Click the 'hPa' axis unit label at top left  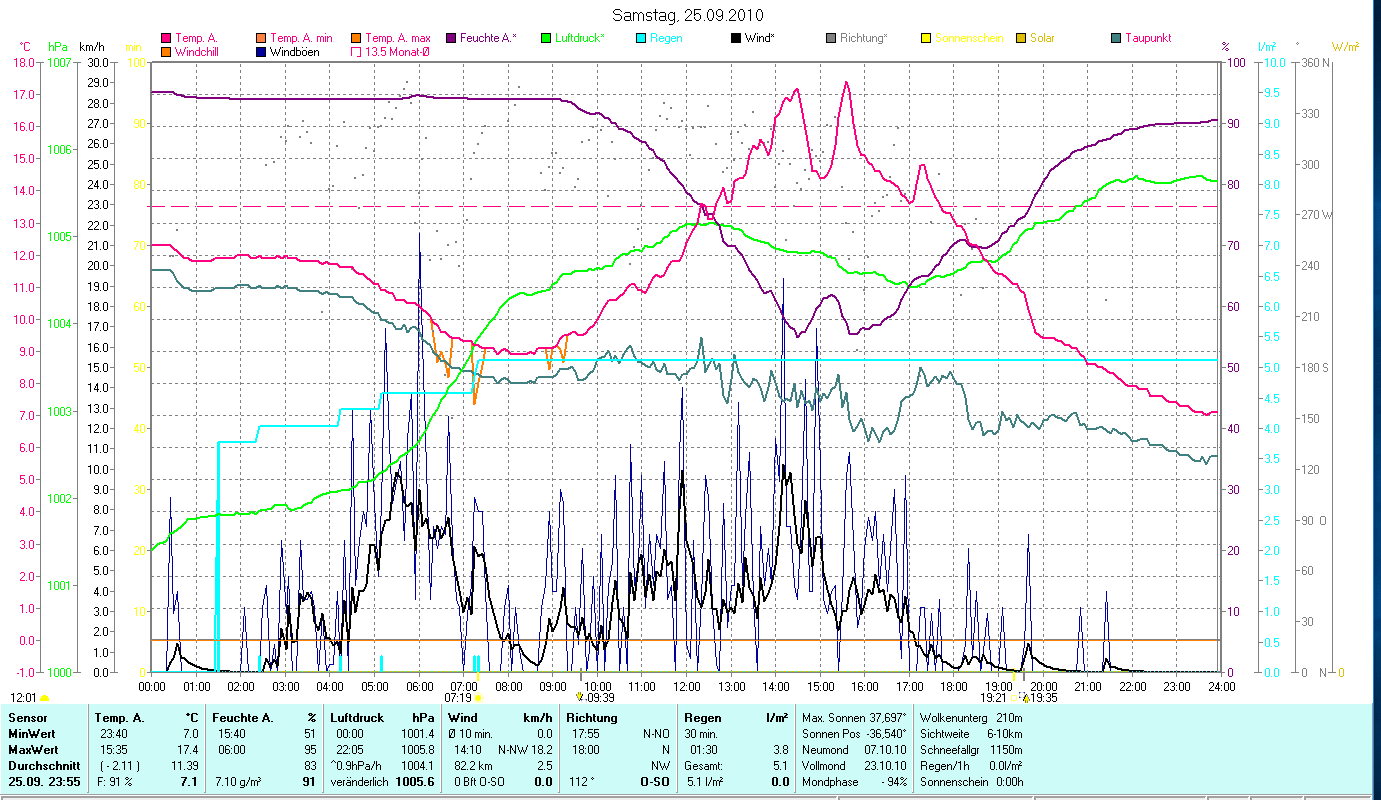coord(58,47)
